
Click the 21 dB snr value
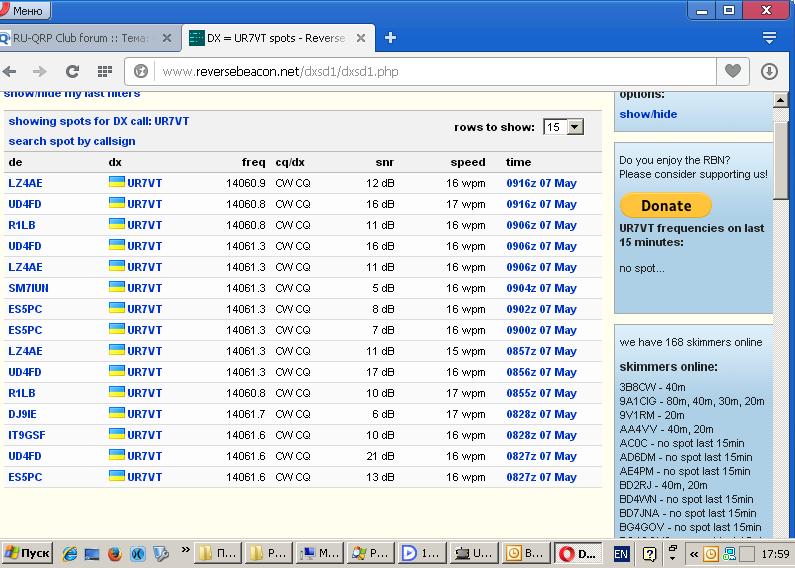[380, 456]
